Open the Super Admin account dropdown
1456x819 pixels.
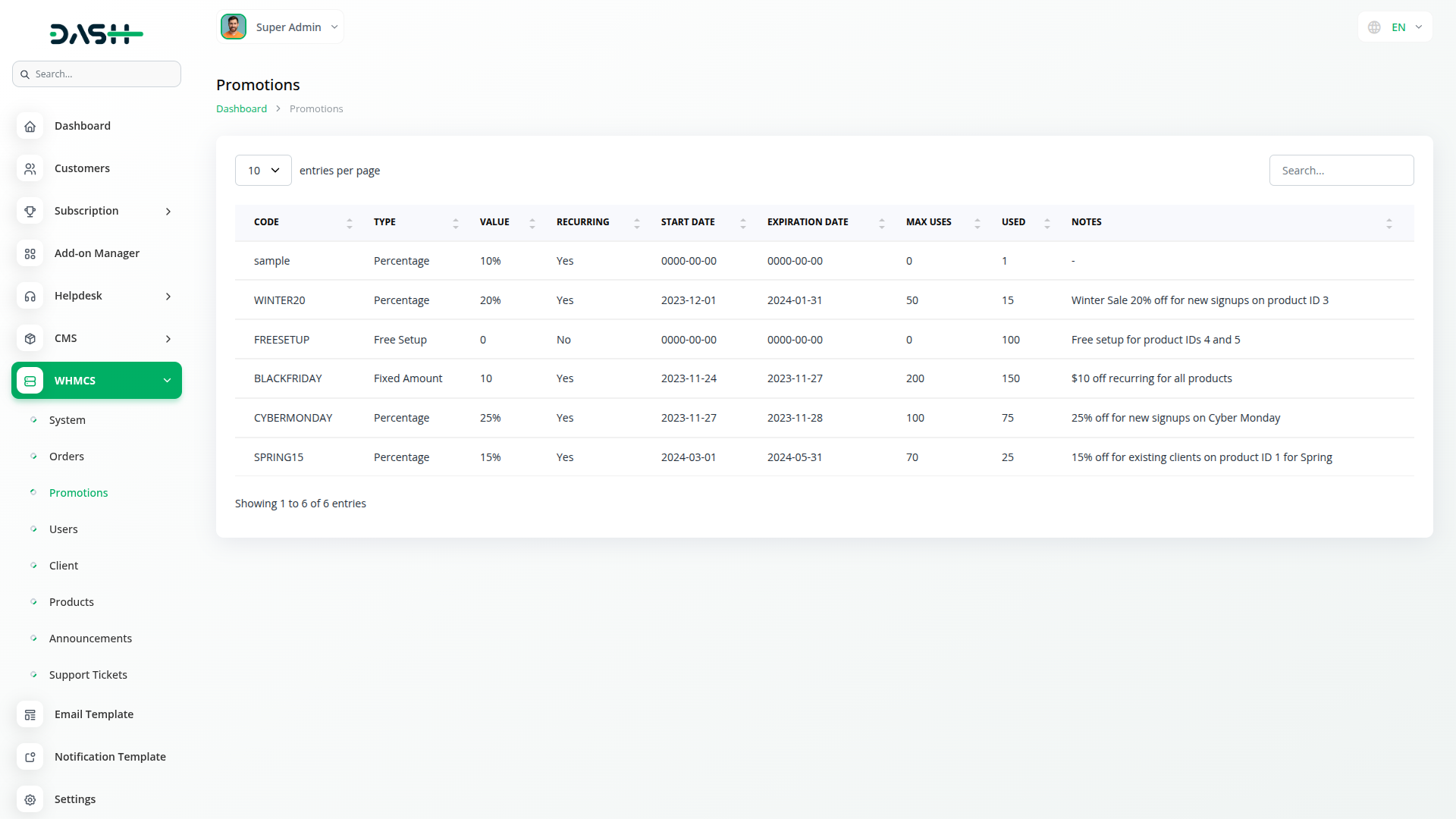tap(281, 27)
